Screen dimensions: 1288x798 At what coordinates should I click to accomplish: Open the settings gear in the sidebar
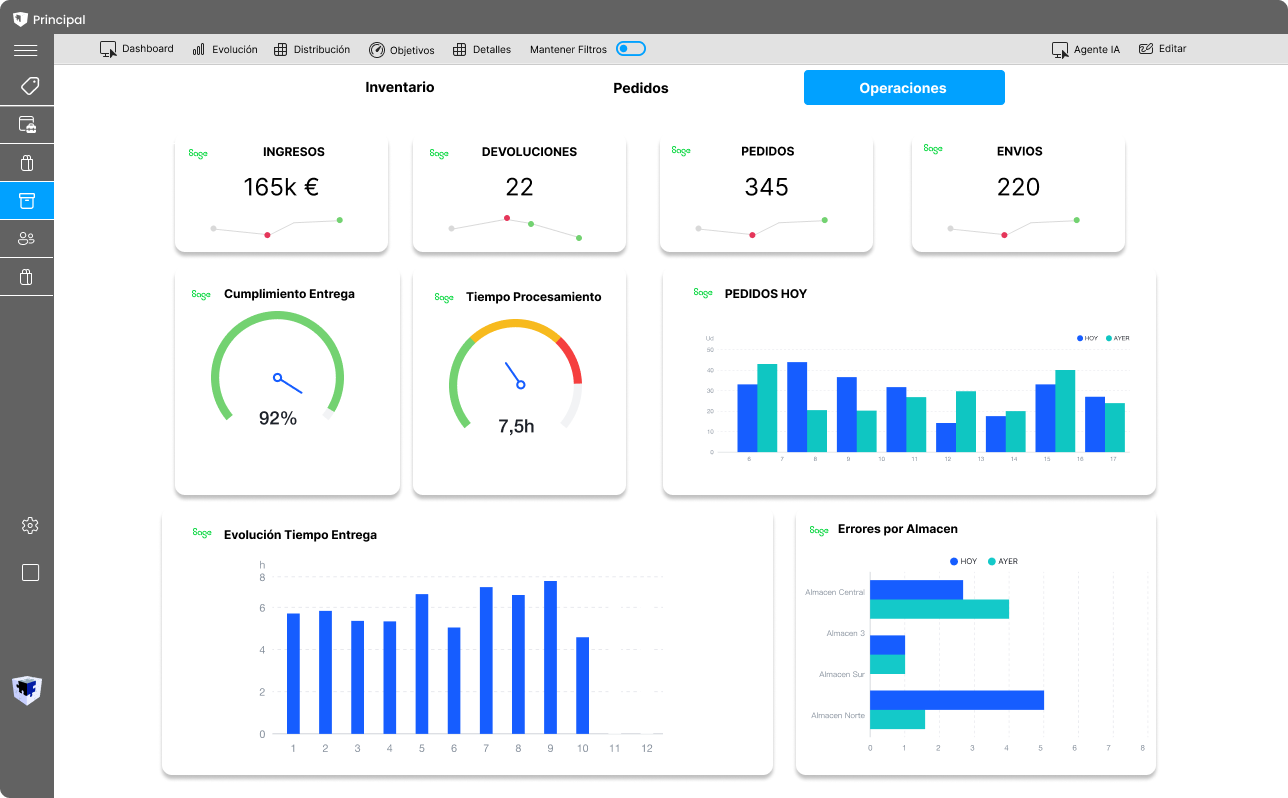pos(30,525)
